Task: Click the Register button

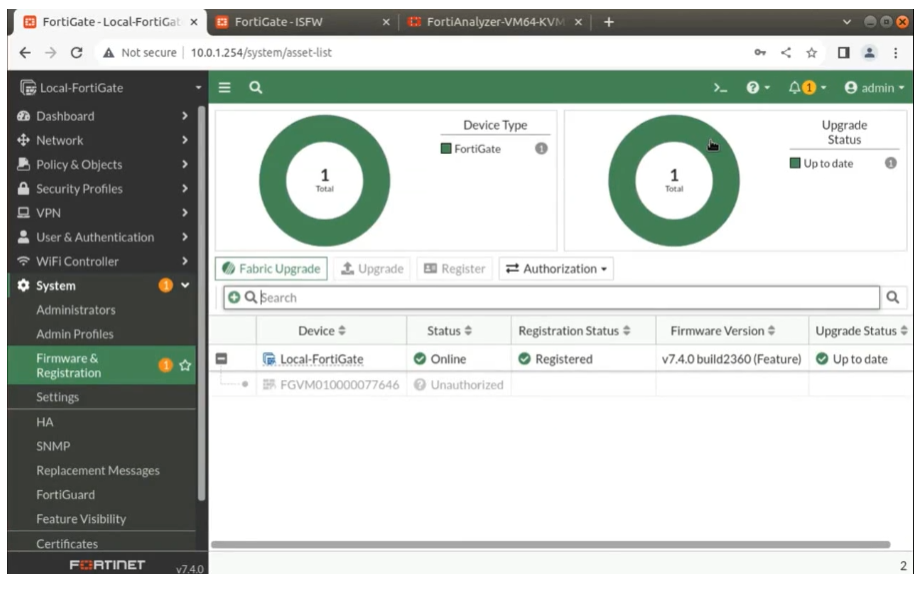Action: pos(455,269)
